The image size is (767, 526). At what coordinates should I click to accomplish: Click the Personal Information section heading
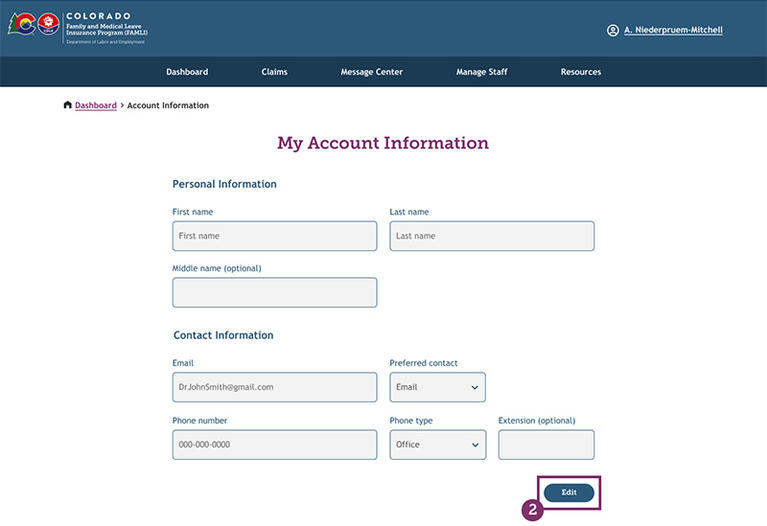point(225,184)
